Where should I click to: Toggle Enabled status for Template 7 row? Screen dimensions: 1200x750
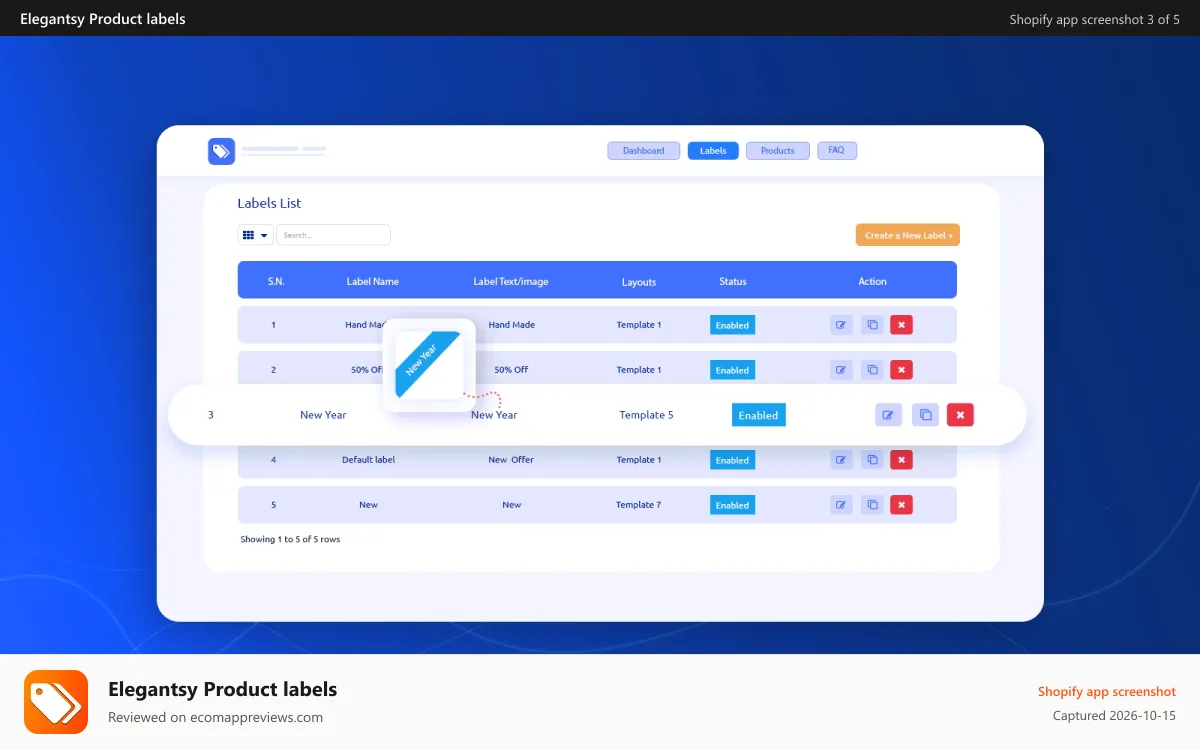click(x=732, y=505)
